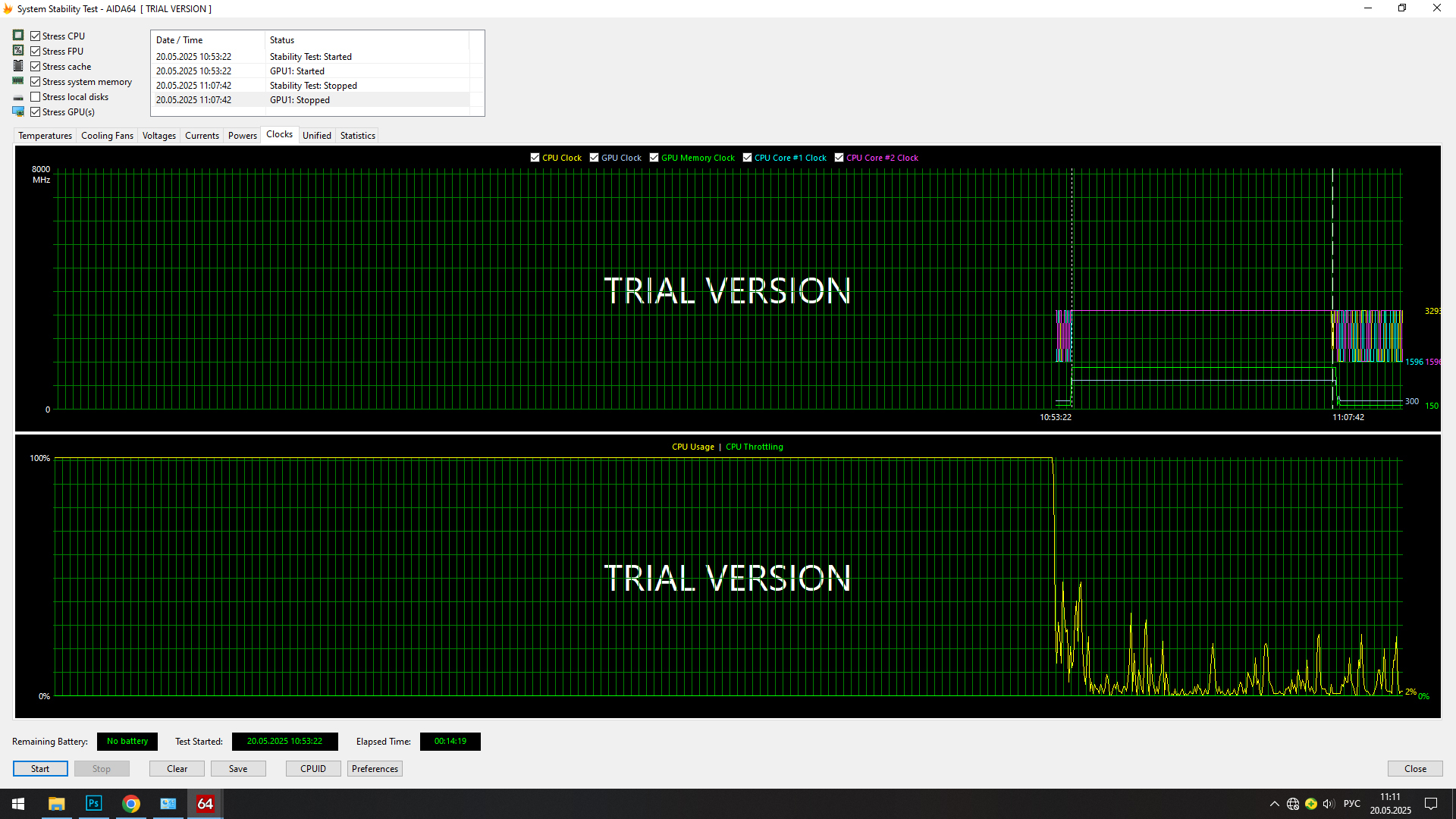
Task: Click the Elapsed Time 00:14:19 field
Action: tap(450, 742)
